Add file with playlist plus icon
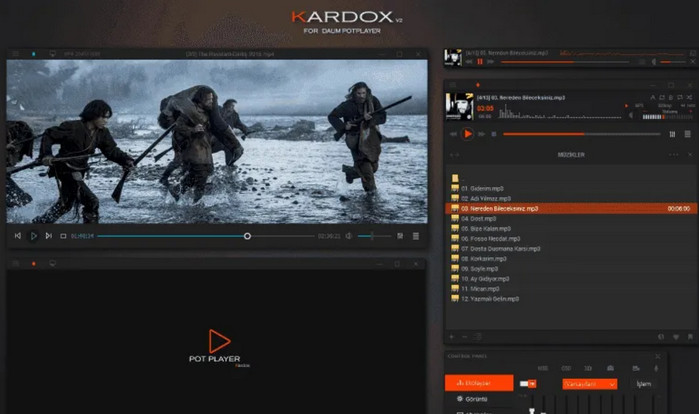699x414 pixels. point(452,337)
